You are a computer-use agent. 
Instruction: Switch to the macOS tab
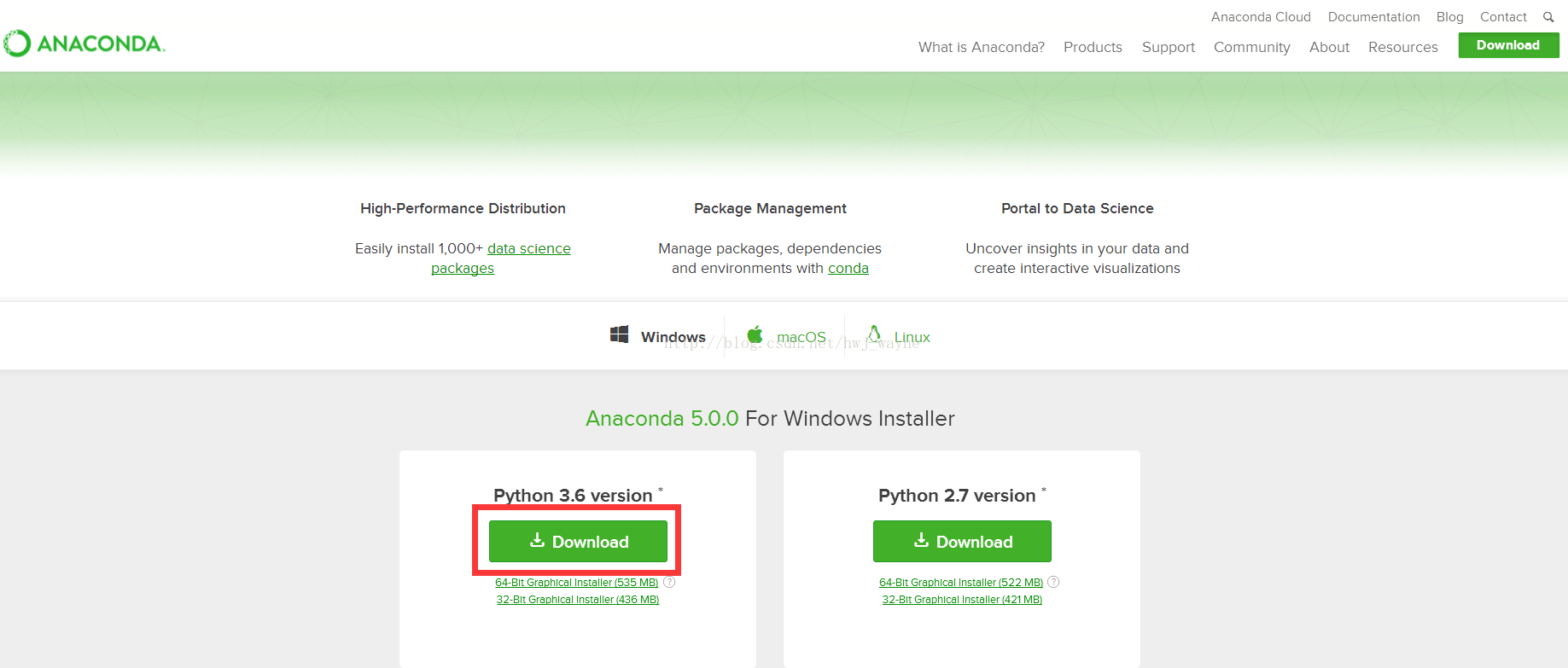coord(786,336)
